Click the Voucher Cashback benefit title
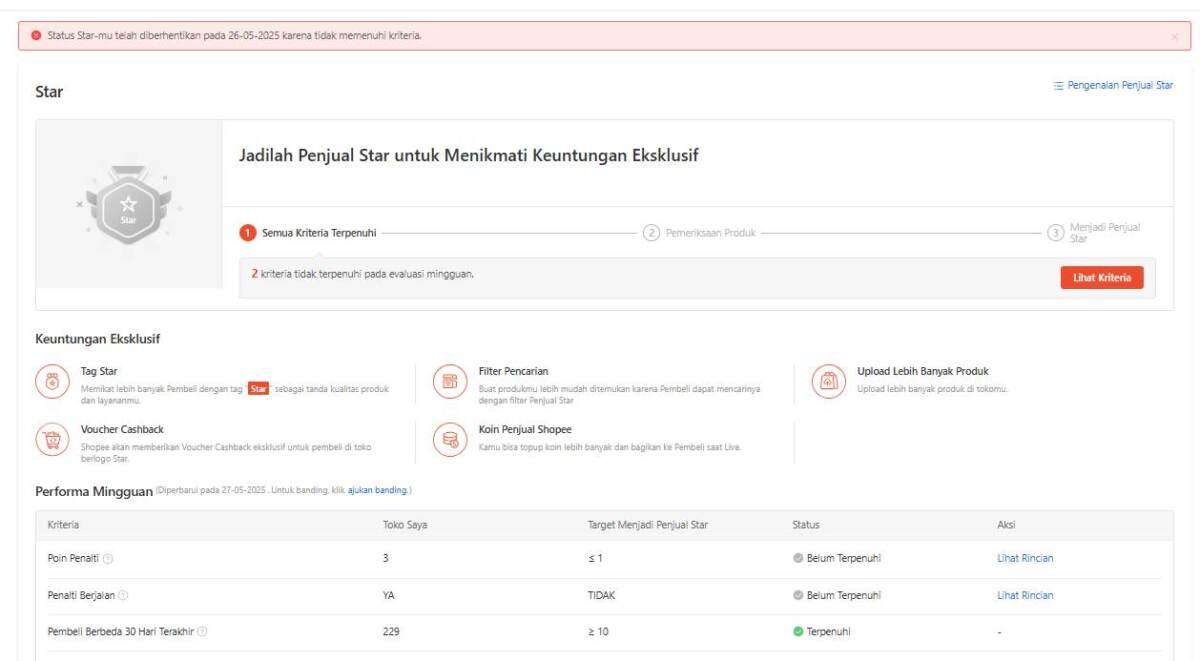The height and width of the screenshot is (661, 1200). point(121,429)
